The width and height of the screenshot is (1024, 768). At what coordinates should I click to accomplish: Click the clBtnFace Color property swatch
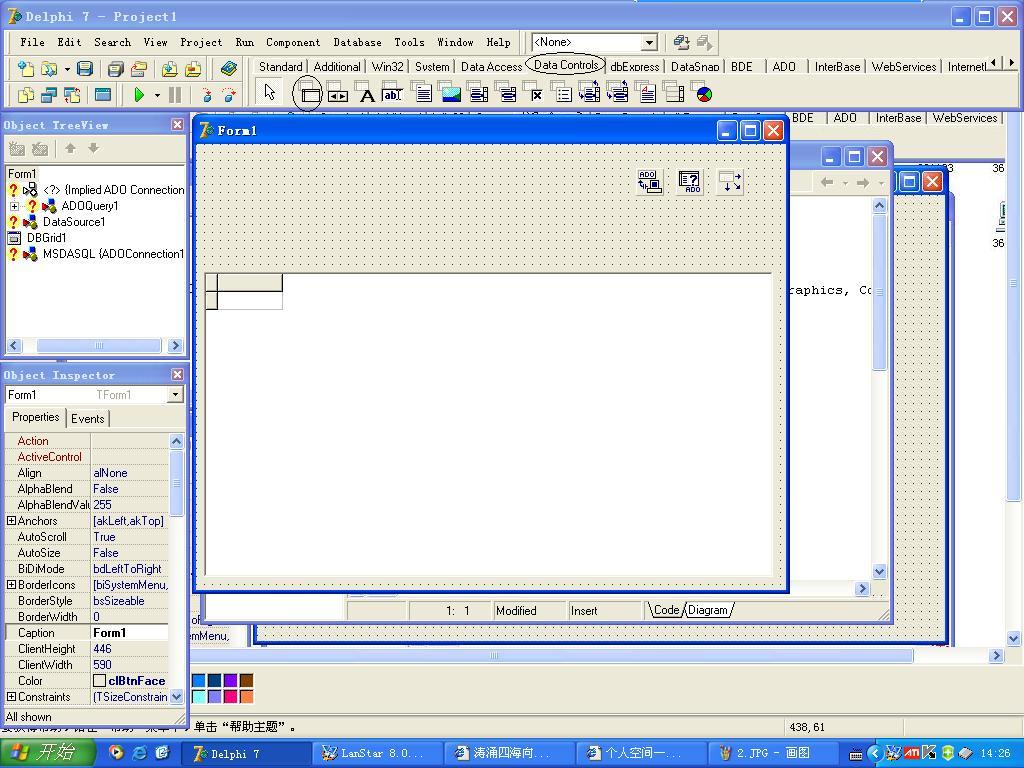point(100,681)
